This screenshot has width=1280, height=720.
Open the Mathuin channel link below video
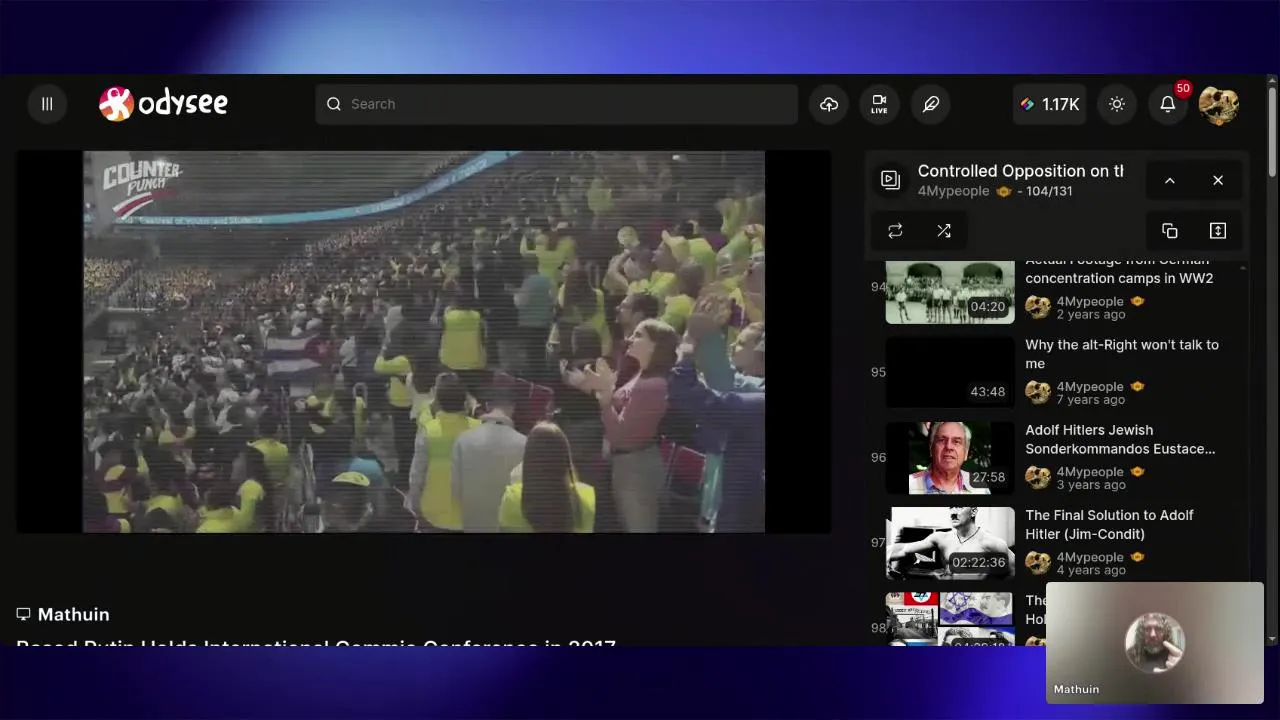pos(73,614)
